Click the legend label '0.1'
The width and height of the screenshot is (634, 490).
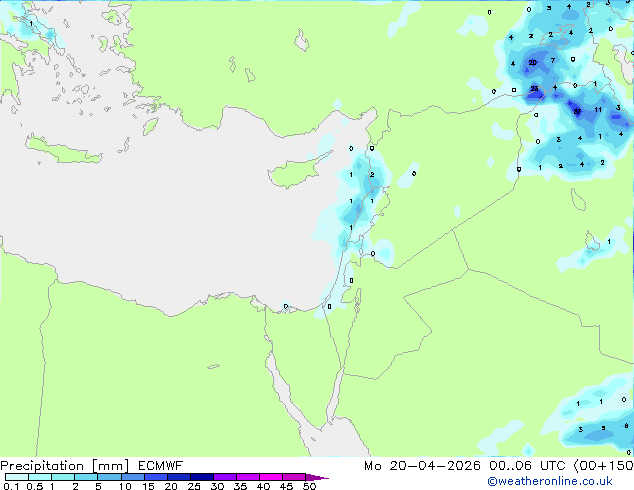tap(11, 486)
